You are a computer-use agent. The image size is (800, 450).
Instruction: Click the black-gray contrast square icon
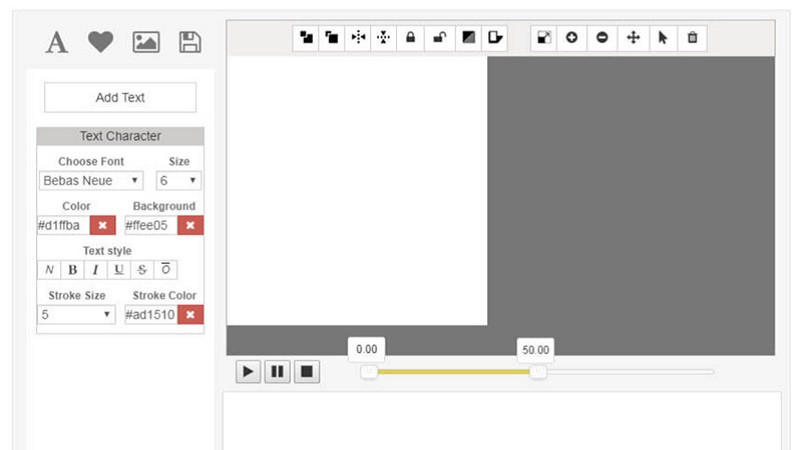point(468,38)
